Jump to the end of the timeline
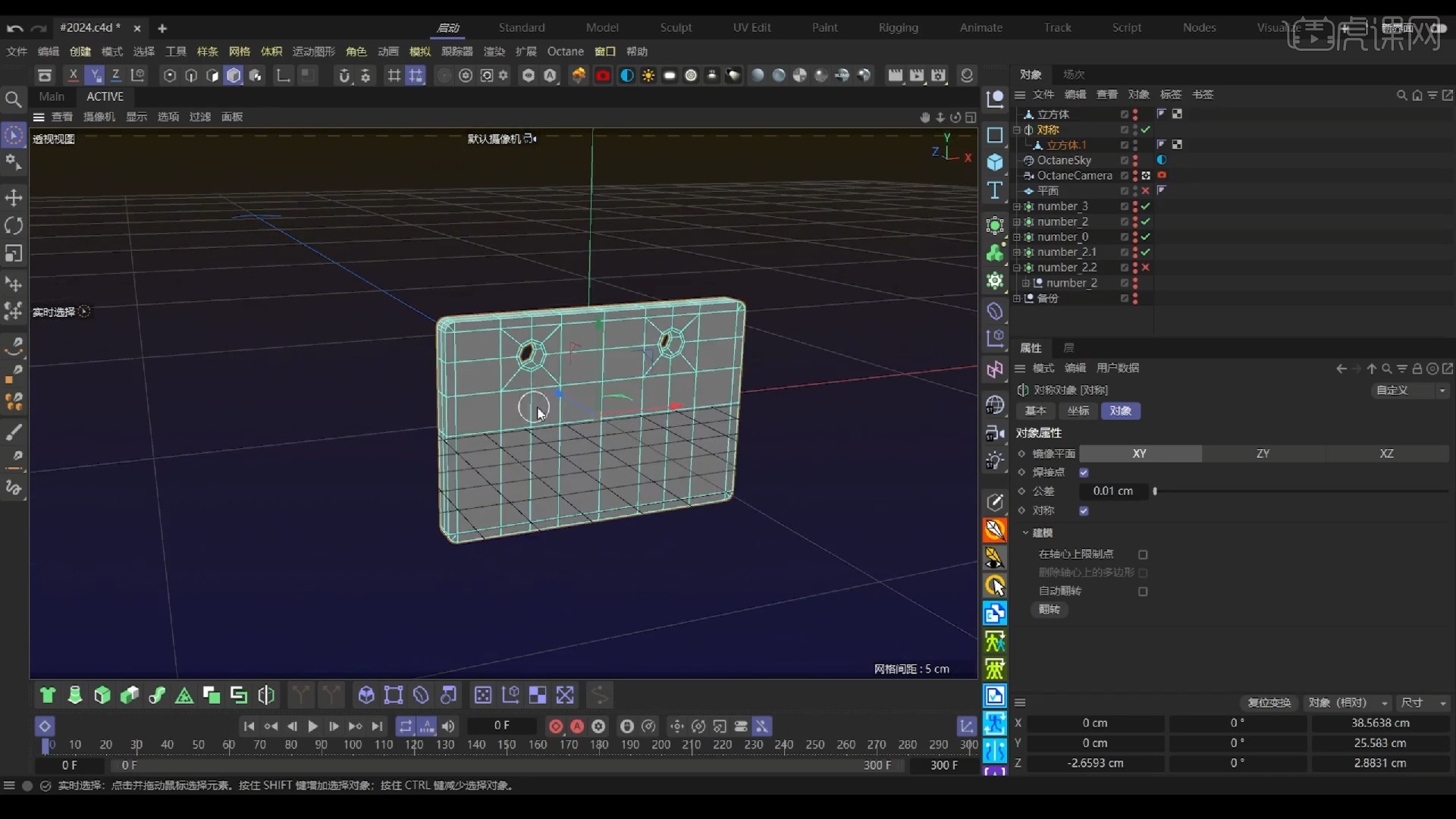The image size is (1456, 819). click(x=377, y=726)
